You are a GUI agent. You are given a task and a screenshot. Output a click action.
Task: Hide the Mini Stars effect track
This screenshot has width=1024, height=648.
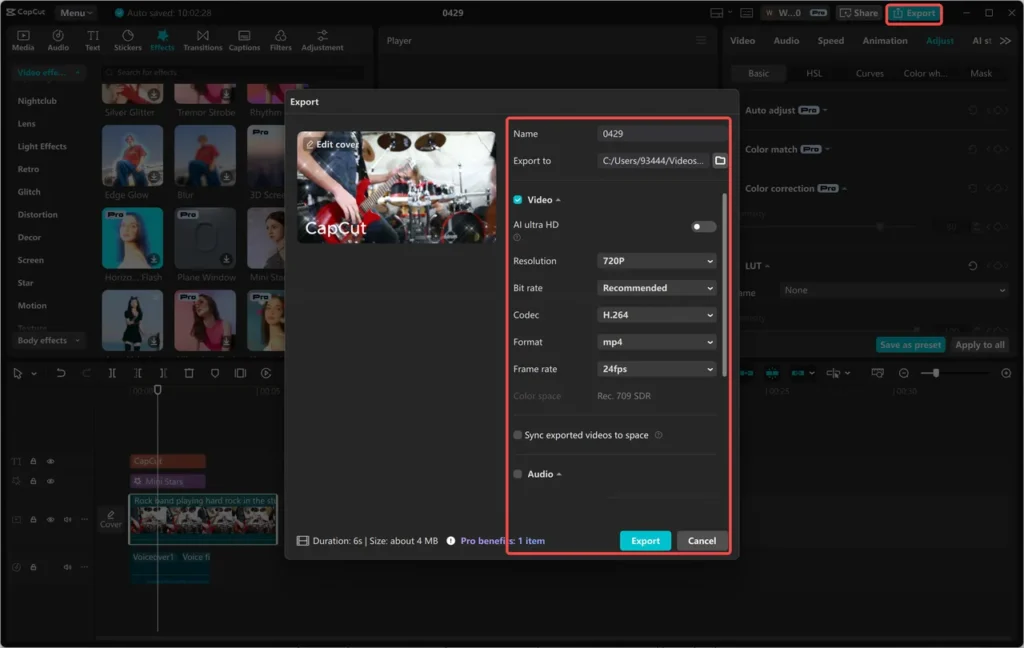click(50, 481)
